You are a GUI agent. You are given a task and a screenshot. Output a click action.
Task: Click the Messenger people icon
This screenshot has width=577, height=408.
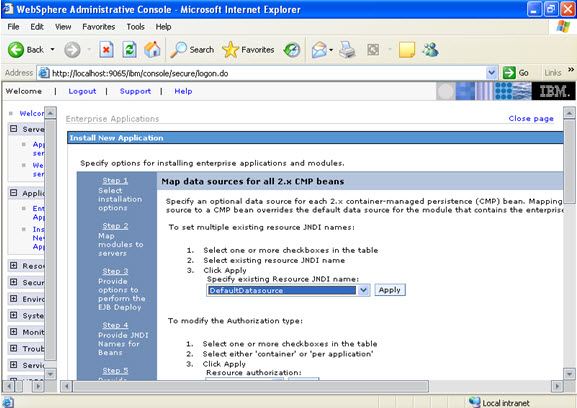[x=430, y=50]
